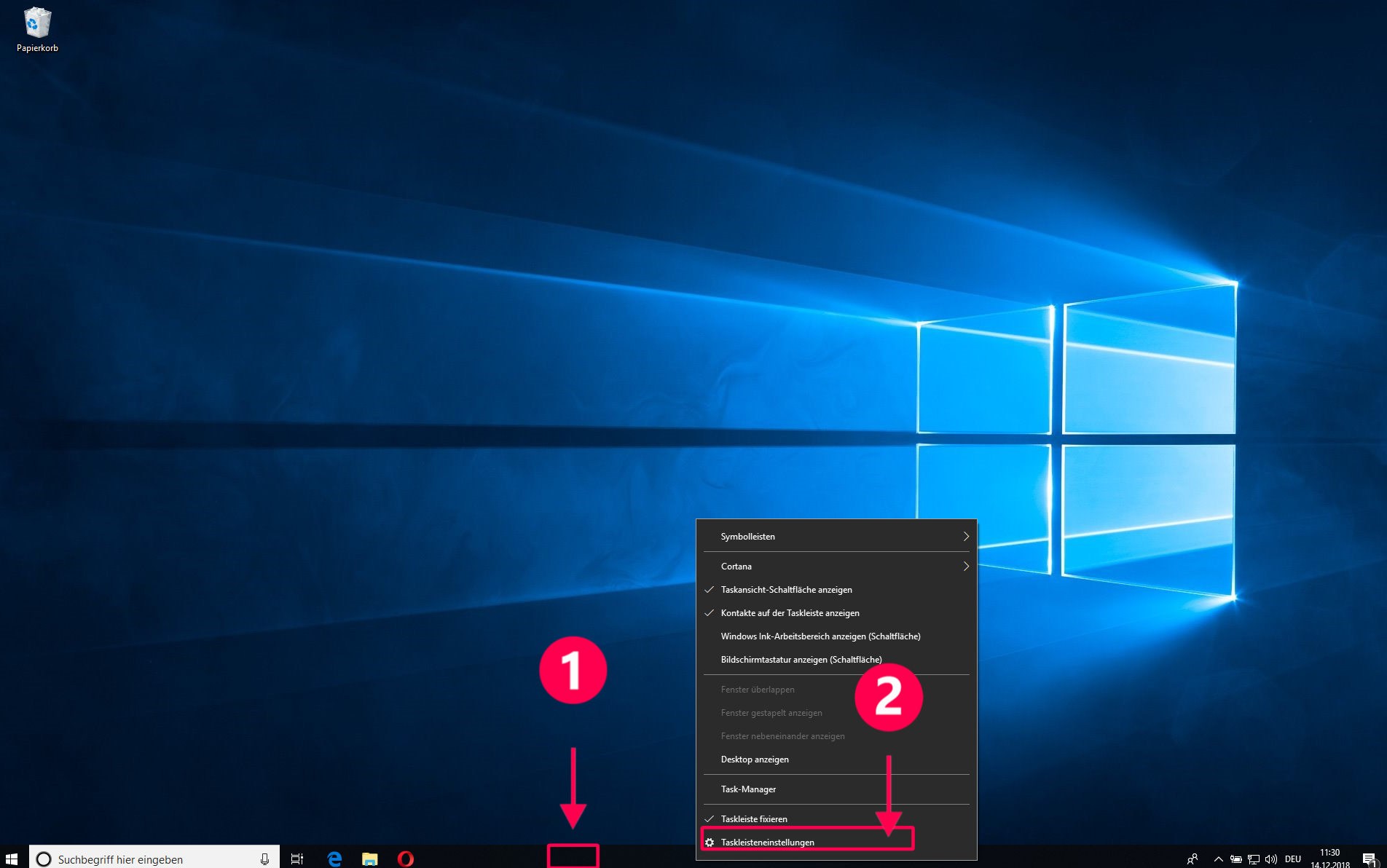Toggle Kontakte auf der Taskleiste anzeigen

pyautogui.click(x=836, y=613)
